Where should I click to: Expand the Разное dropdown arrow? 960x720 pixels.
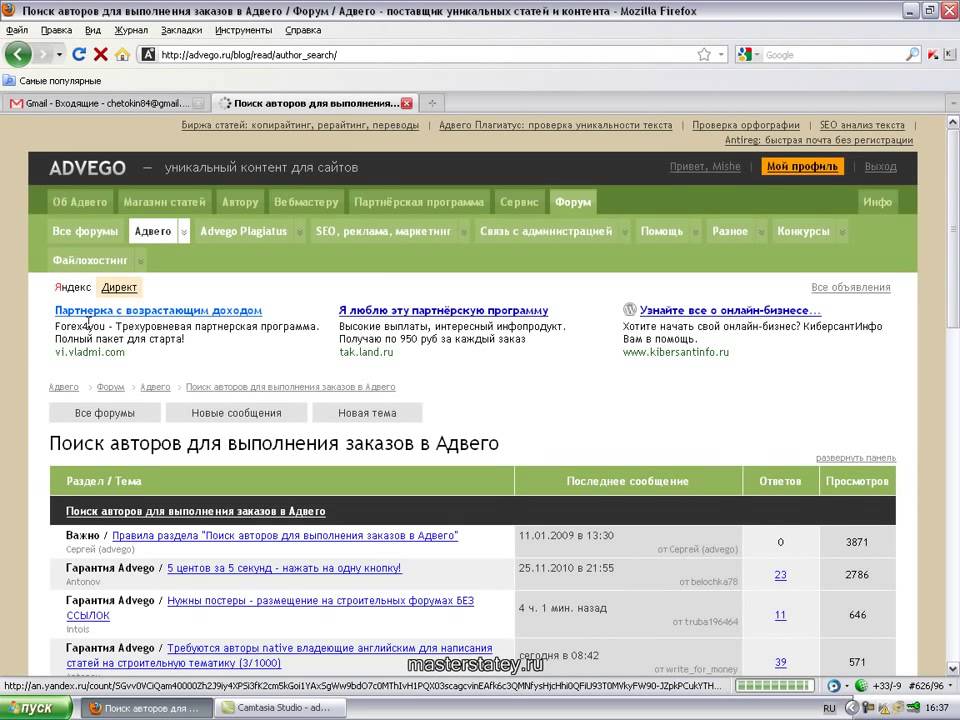coord(761,231)
